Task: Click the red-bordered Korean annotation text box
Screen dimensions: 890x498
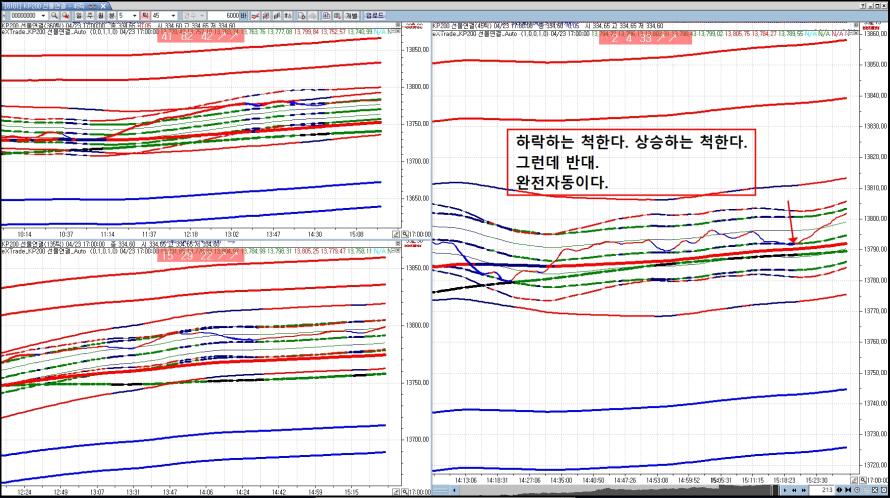Action: [629, 162]
